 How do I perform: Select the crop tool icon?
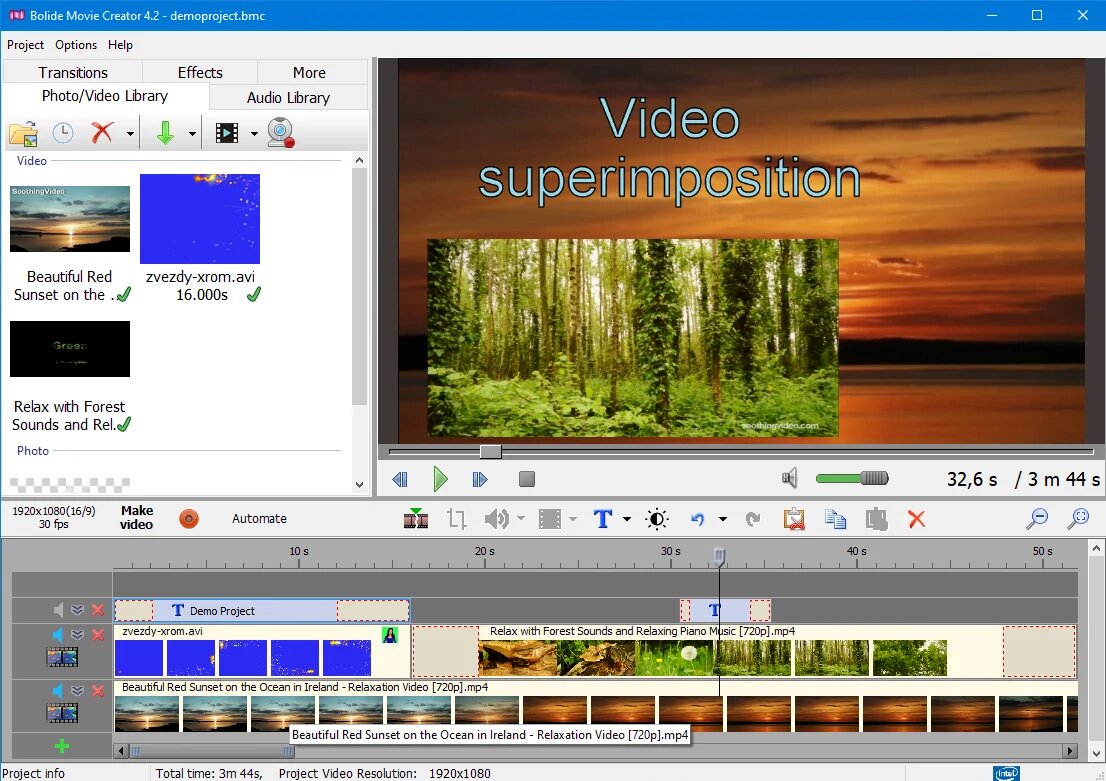pyautogui.click(x=457, y=518)
